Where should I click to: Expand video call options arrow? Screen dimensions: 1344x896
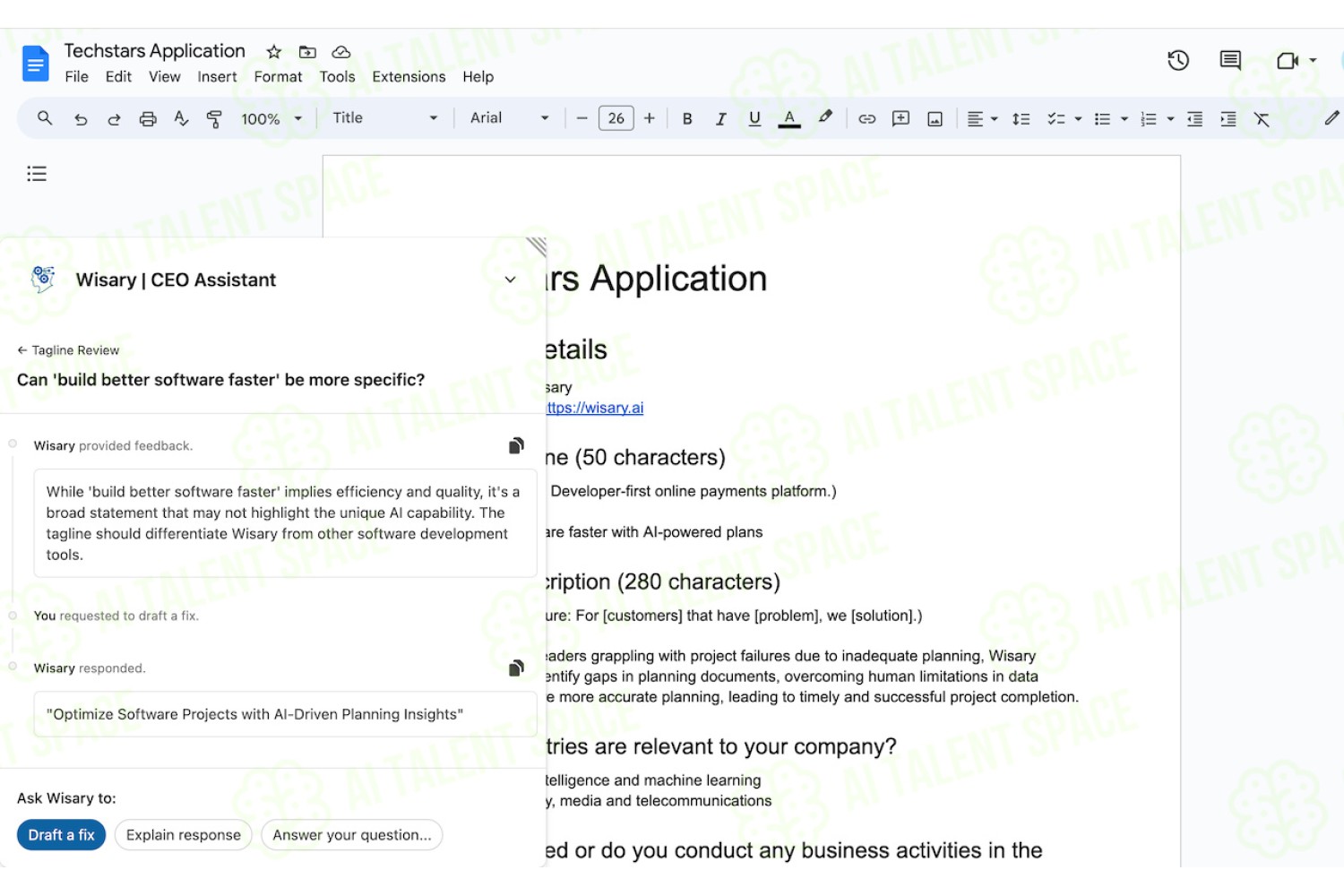point(1313,60)
